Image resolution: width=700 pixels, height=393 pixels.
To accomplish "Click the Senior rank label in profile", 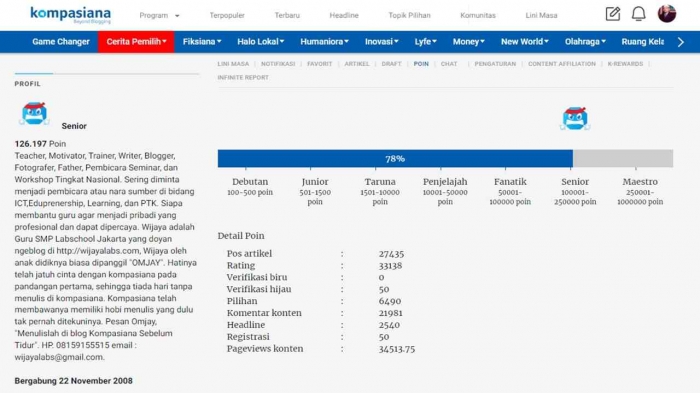I will click(74, 126).
